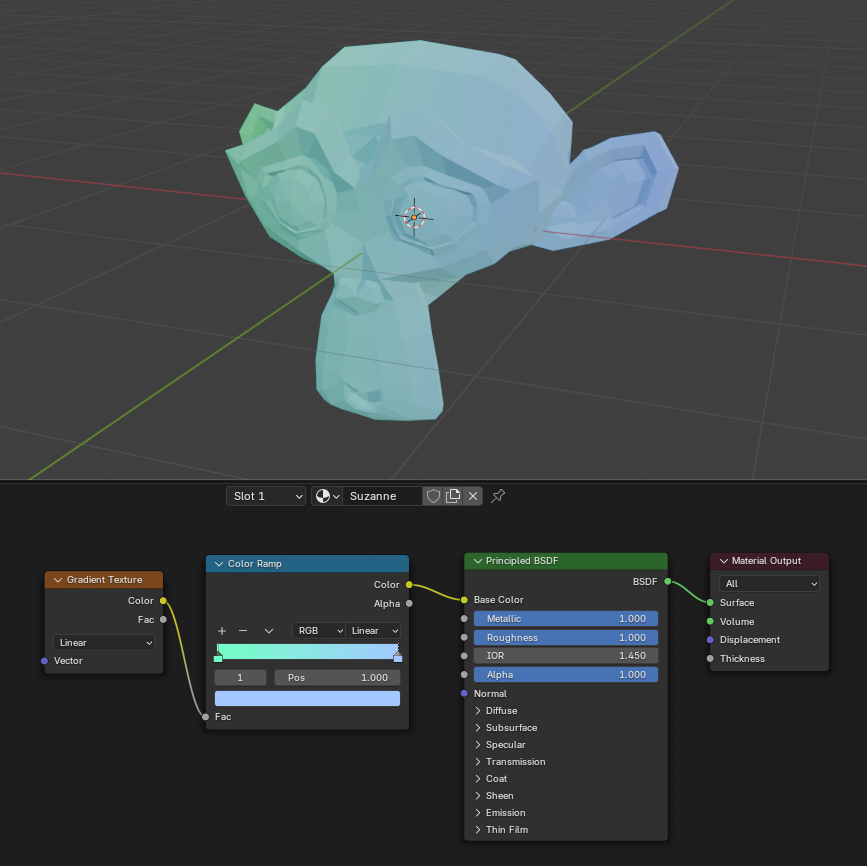This screenshot has height=866, width=867.
Task: Click Gradient Texture Fac output socket
Action: pos(163,619)
